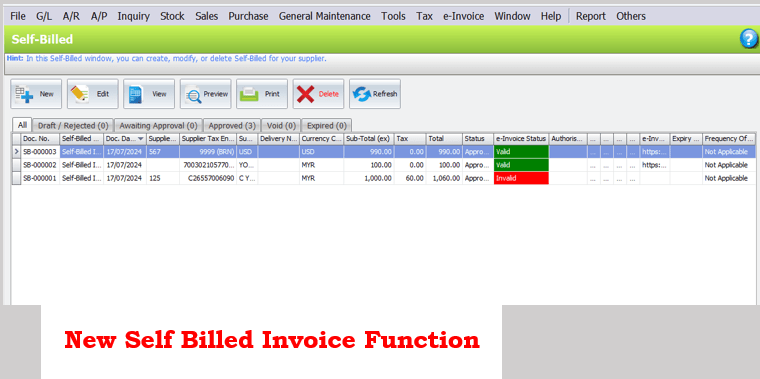Click the 9999 (BRN) tax entity cell

[x=208, y=152]
